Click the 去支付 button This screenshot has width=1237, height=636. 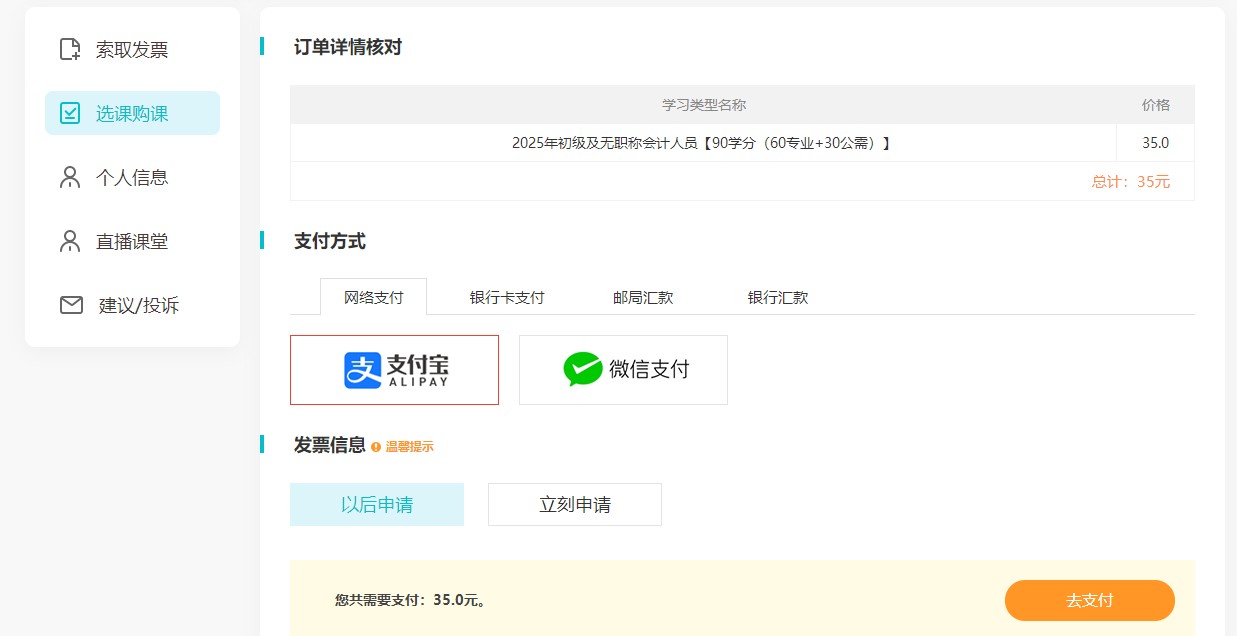(1089, 600)
